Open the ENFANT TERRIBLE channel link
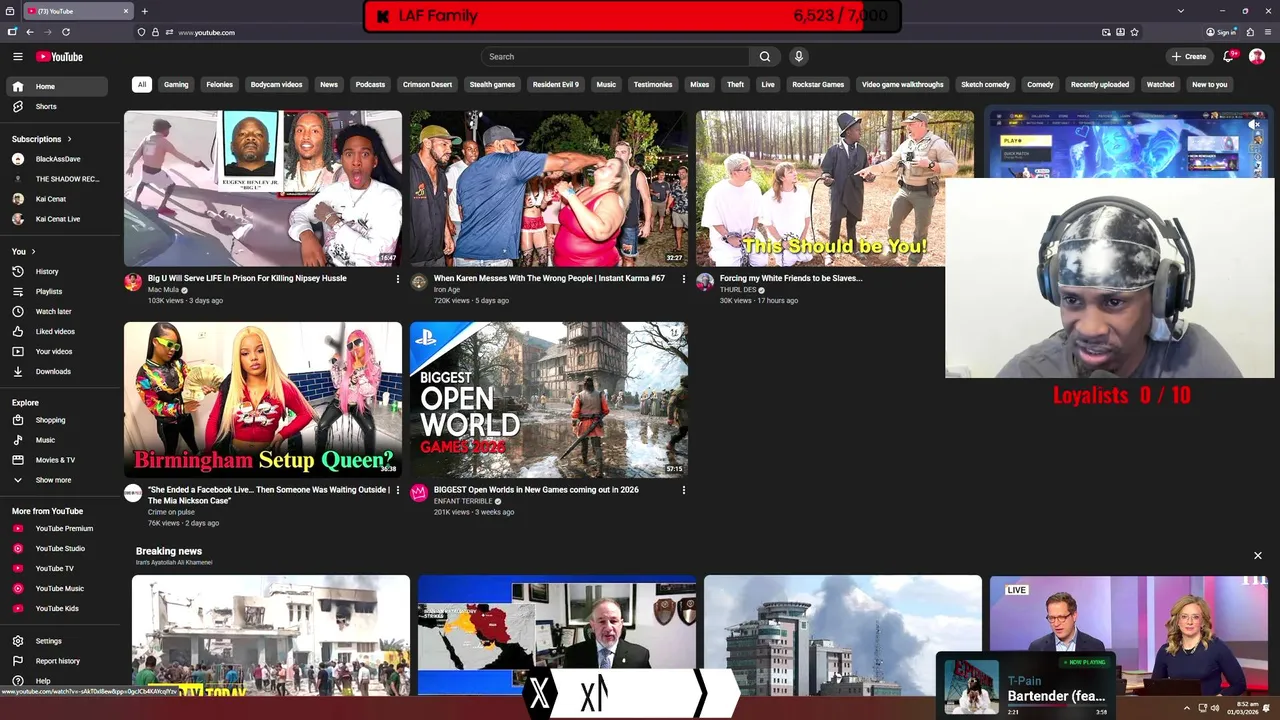1280x720 pixels. pos(463,501)
